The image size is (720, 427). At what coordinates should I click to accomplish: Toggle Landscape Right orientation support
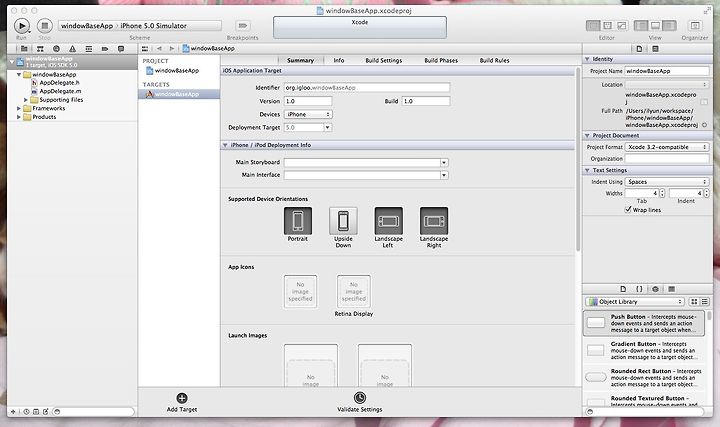tap(434, 221)
